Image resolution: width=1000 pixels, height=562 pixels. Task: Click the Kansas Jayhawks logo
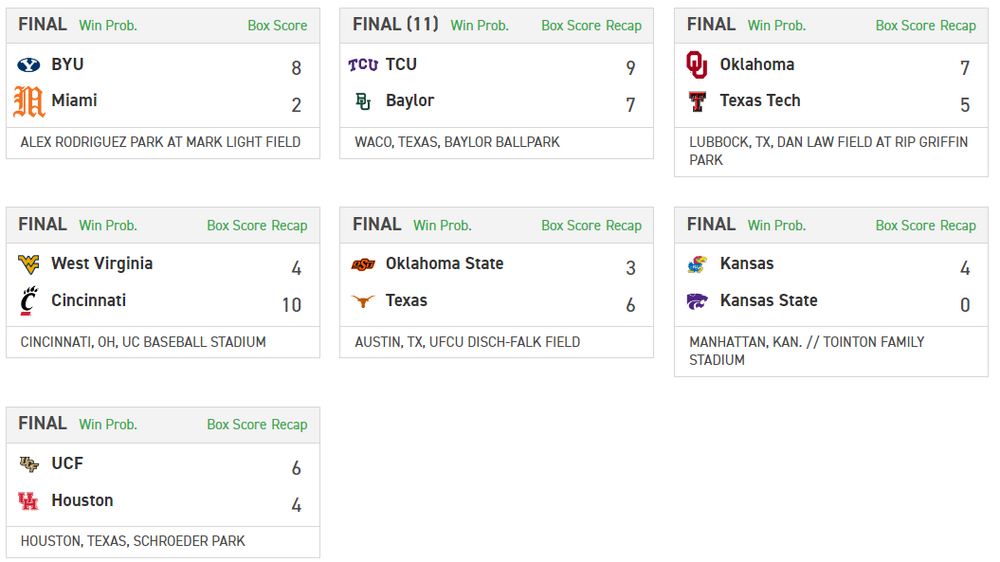click(x=697, y=264)
